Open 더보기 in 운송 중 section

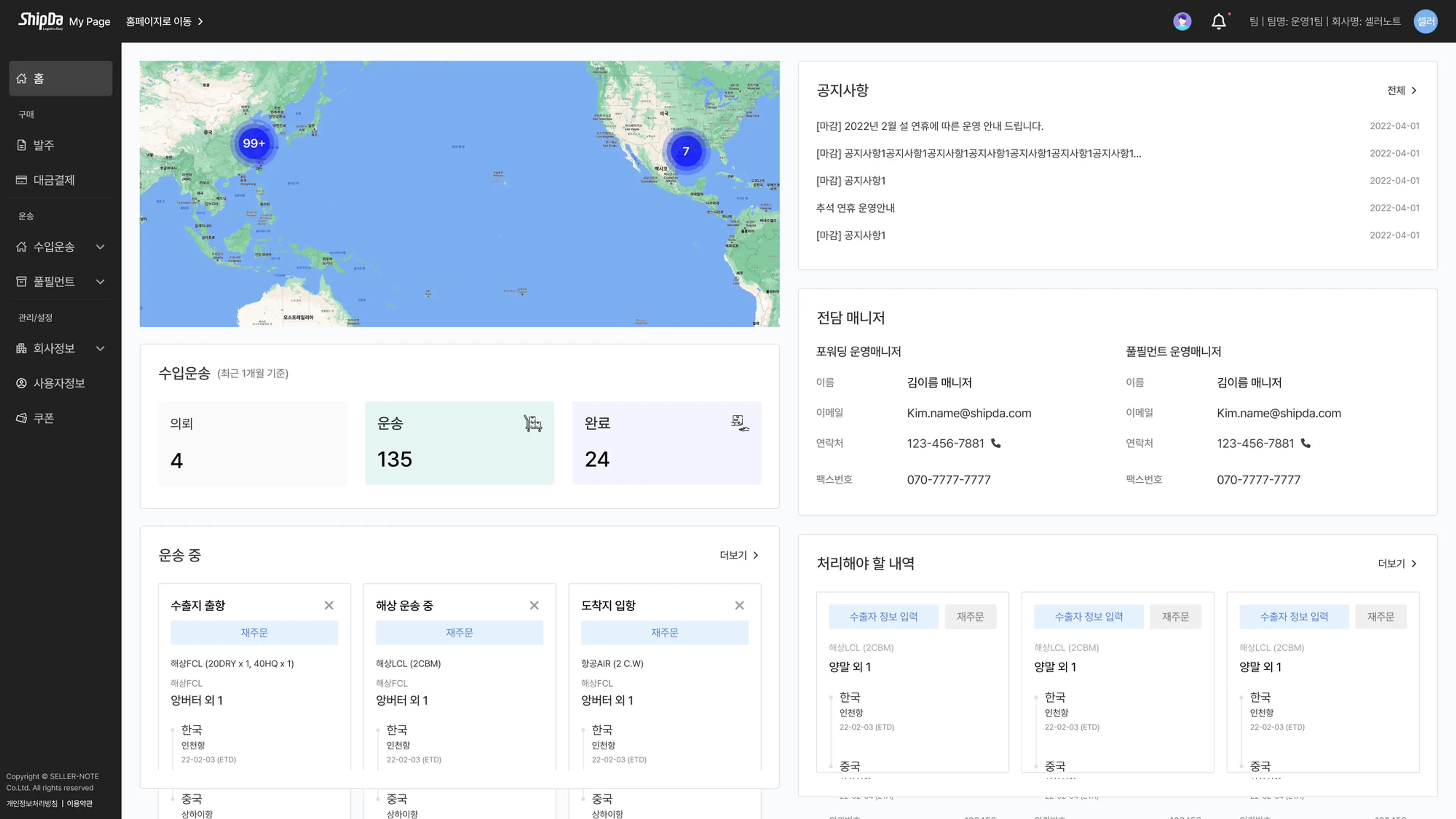[739, 555]
